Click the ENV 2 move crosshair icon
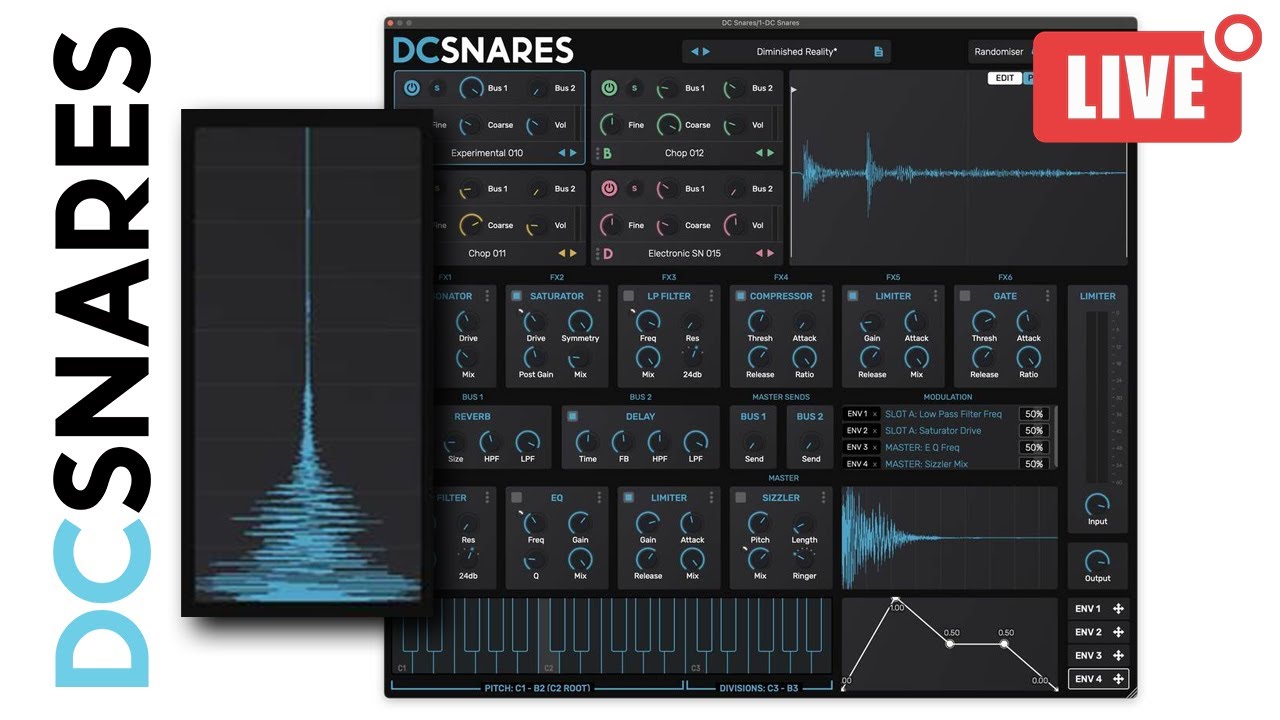Screen dimensions: 1280x720 pos(1118,632)
